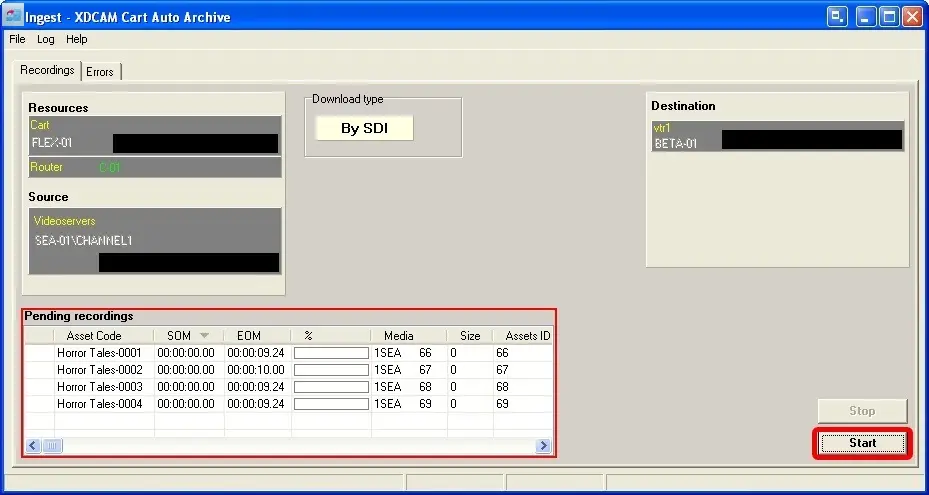929x495 pixels.
Task: Click the Ingest application icon in title bar
Action: pyautogui.click(x=13, y=17)
